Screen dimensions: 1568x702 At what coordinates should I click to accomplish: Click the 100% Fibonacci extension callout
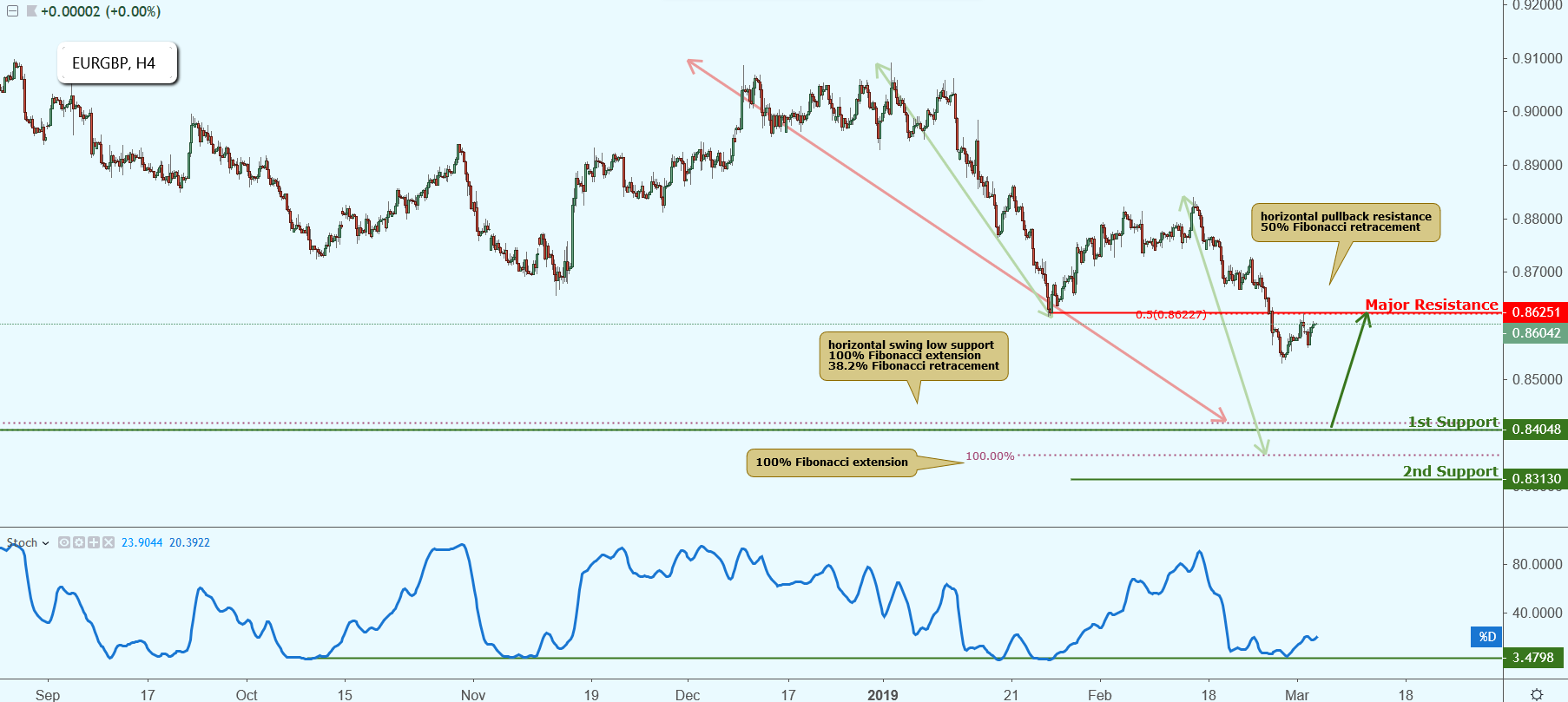pyautogui.click(x=831, y=463)
